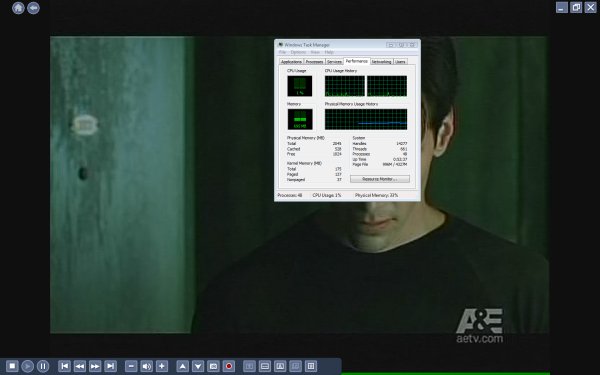
Task: Pause the playing video
Action: coord(43,366)
